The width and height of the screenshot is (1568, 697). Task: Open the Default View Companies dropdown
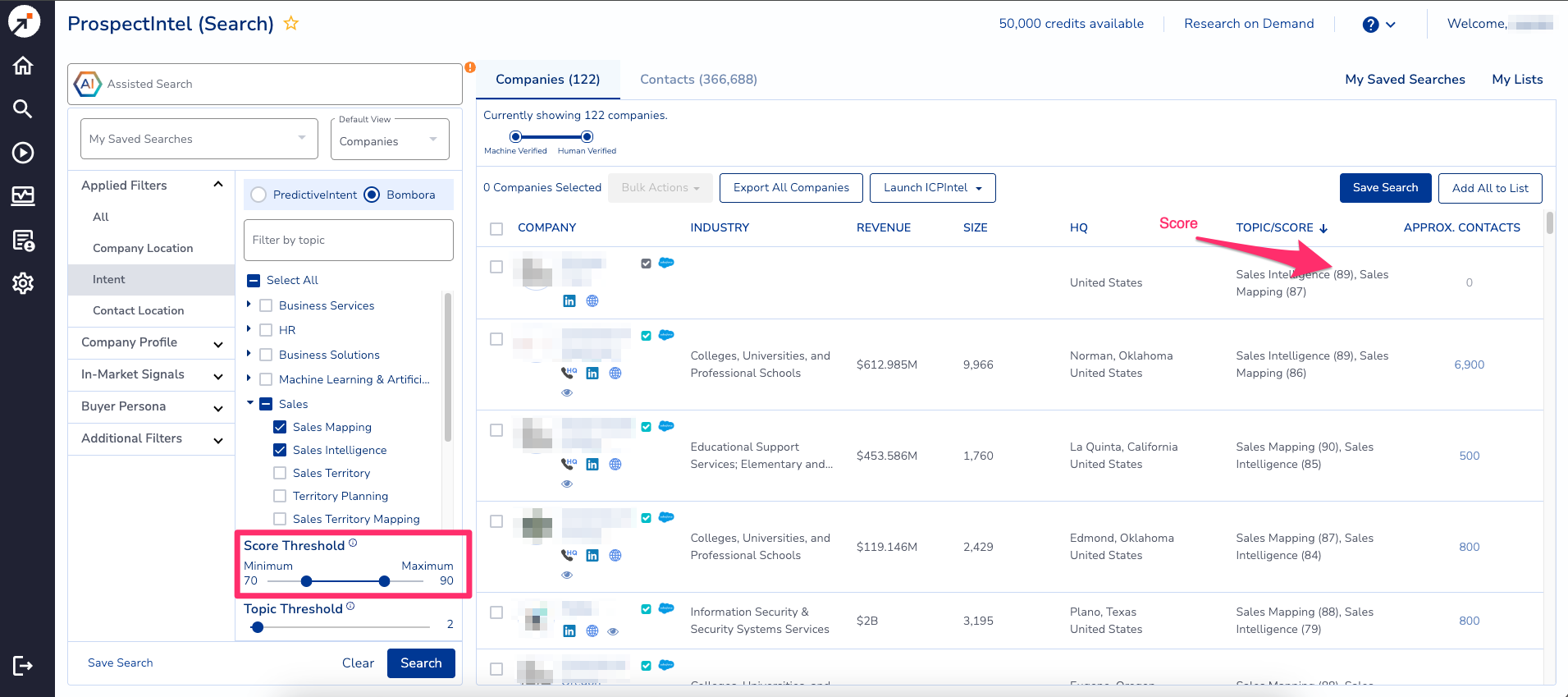tap(390, 140)
